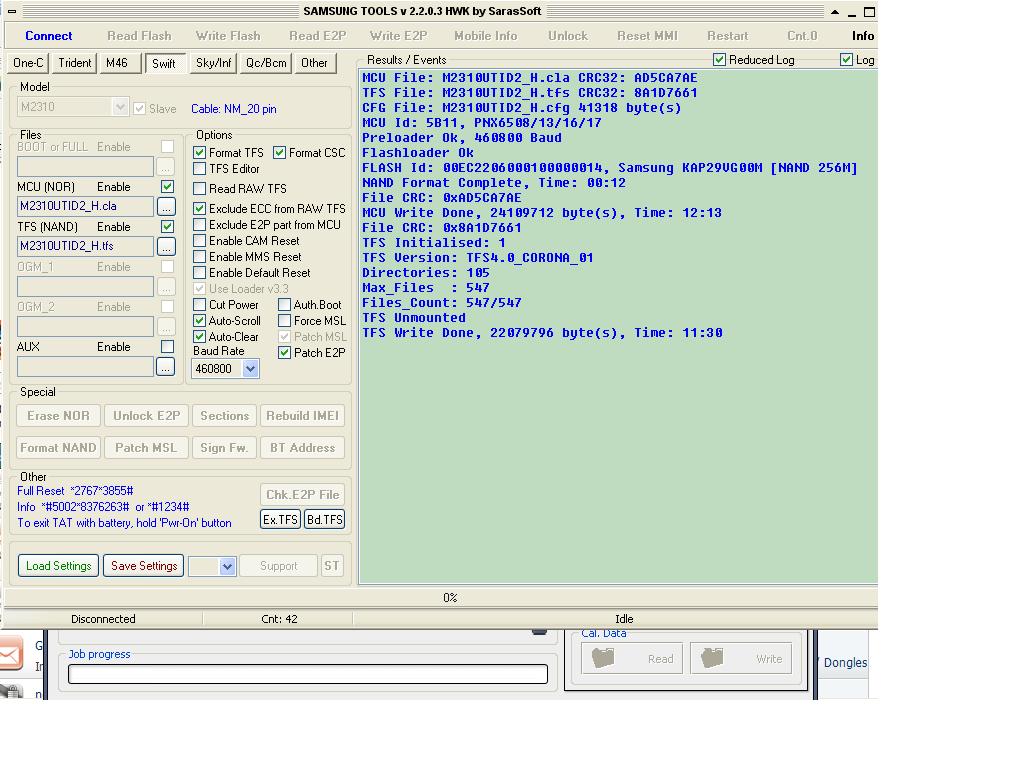Disable the TFS (NAND) Enable checkbox

tap(167, 227)
